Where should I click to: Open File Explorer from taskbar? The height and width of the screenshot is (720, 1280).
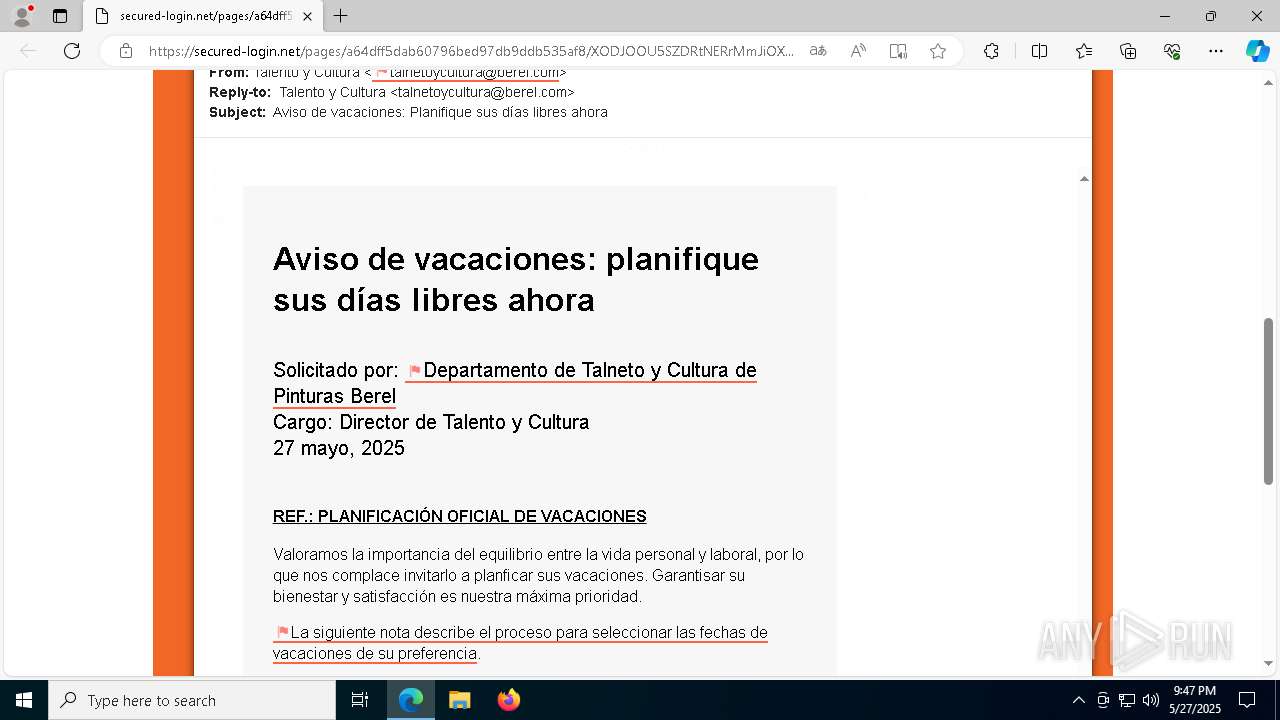tap(459, 700)
